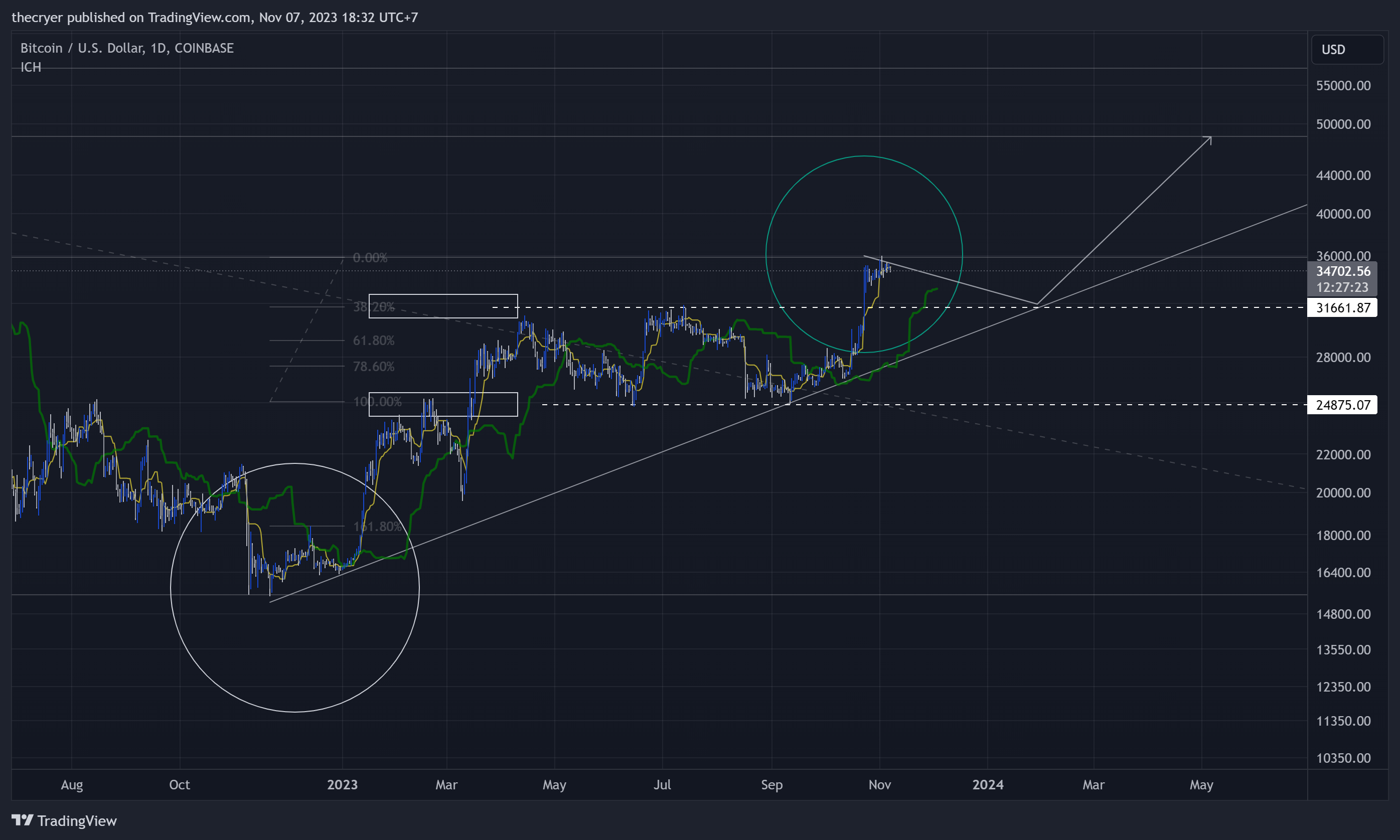The image size is (1400, 840).
Task: Click the Sep label on time axis
Action: pos(771,785)
